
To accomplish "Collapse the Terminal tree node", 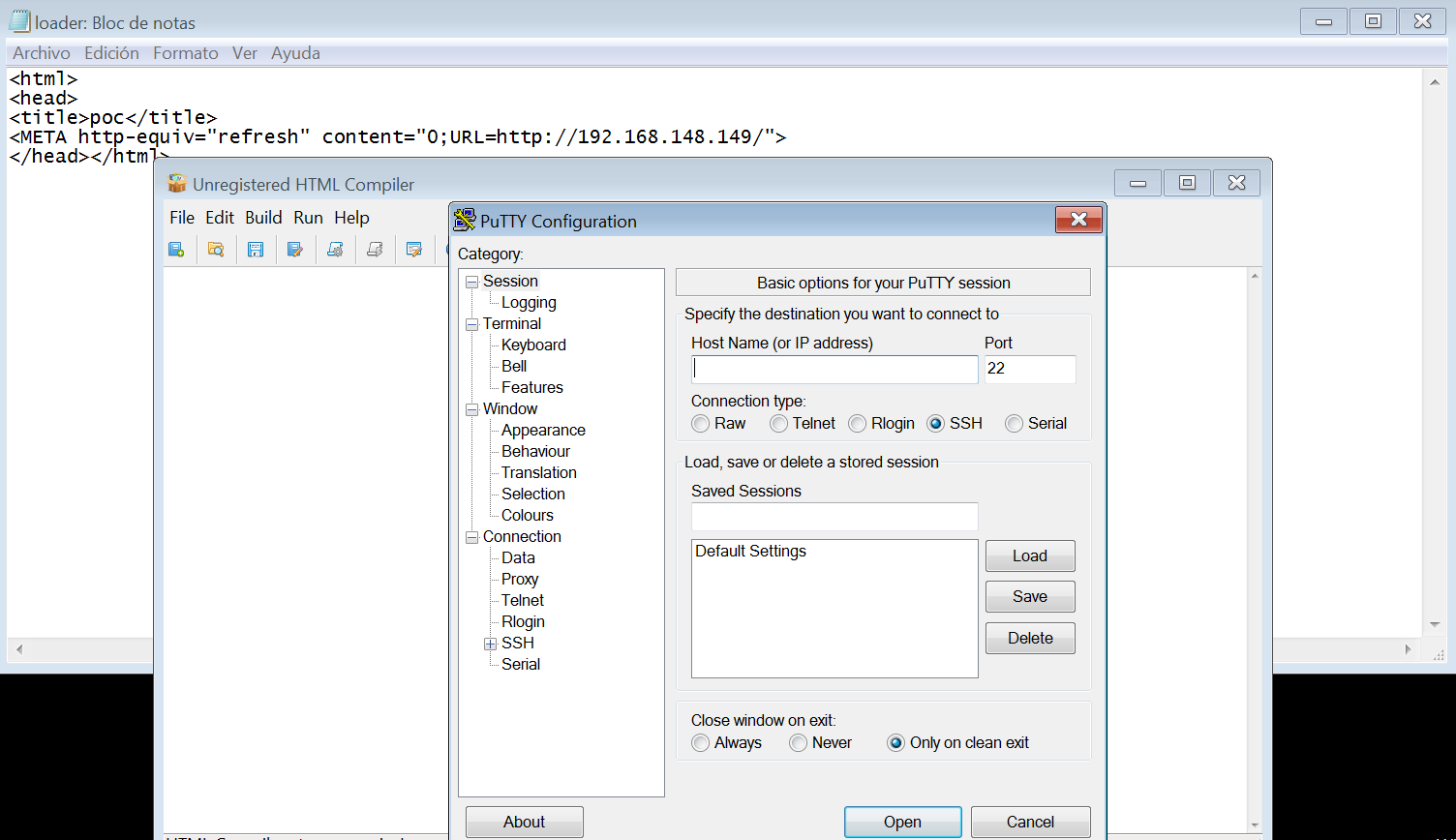I will click(472, 324).
